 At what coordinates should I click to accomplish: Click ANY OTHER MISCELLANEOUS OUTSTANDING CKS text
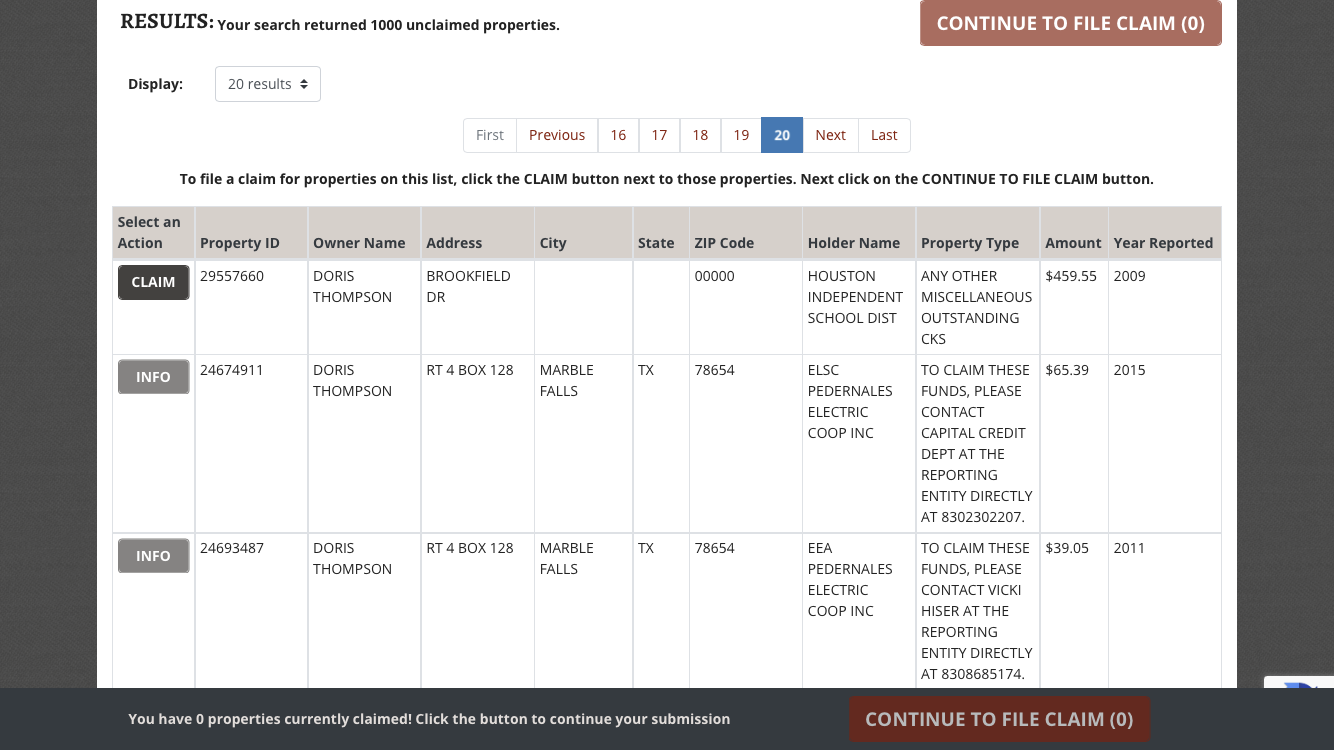976,307
